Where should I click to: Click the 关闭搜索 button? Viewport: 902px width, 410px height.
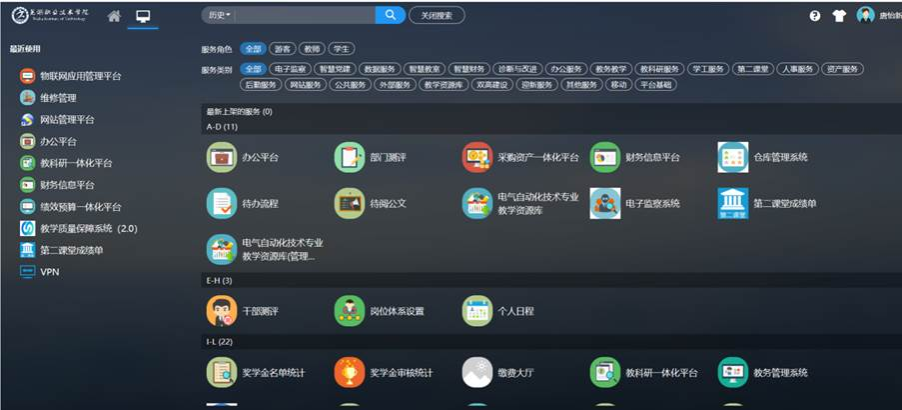click(x=436, y=15)
